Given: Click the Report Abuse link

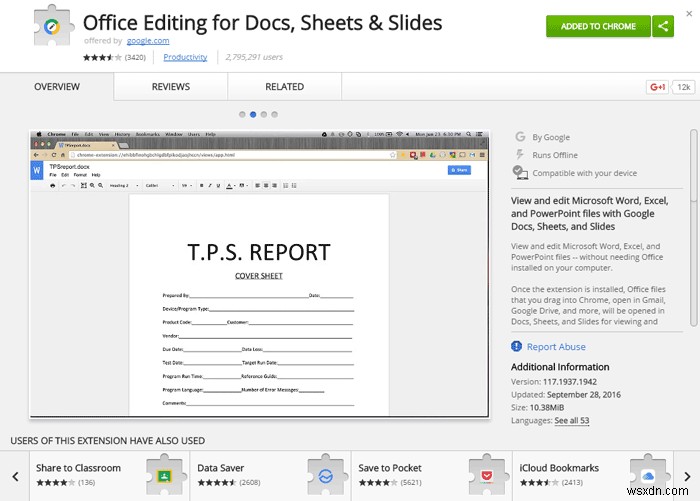Looking at the screenshot, I should pos(556,347).
